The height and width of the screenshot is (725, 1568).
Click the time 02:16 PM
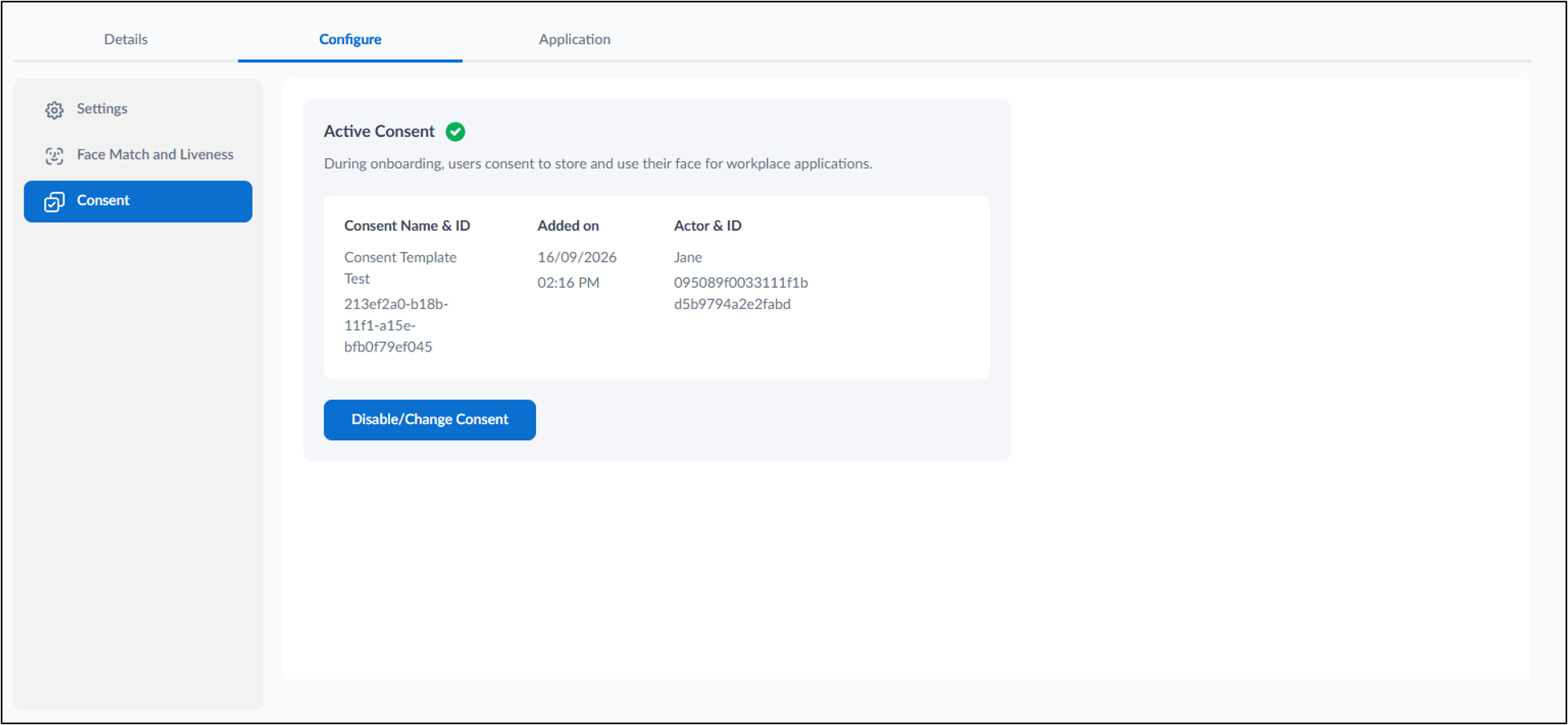[x=569, y=283]
